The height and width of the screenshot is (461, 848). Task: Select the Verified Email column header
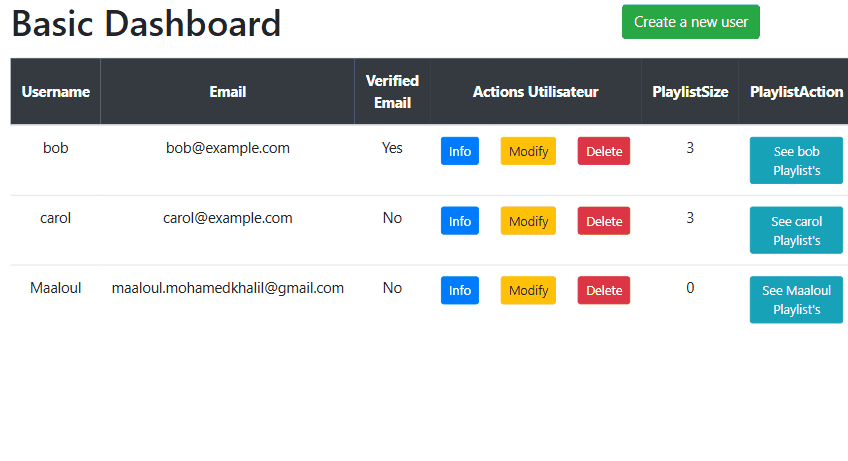click(x=392, y=91)
